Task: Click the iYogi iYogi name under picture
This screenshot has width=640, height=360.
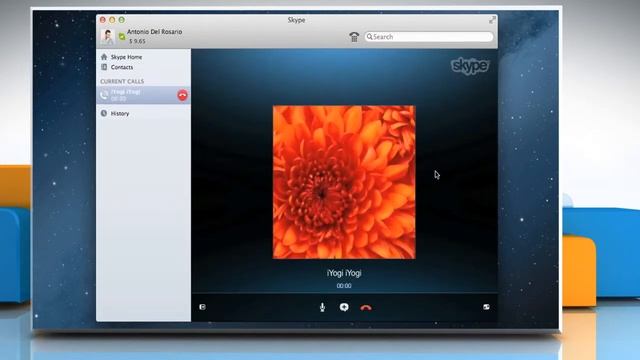Action: (x=344, y=273)
